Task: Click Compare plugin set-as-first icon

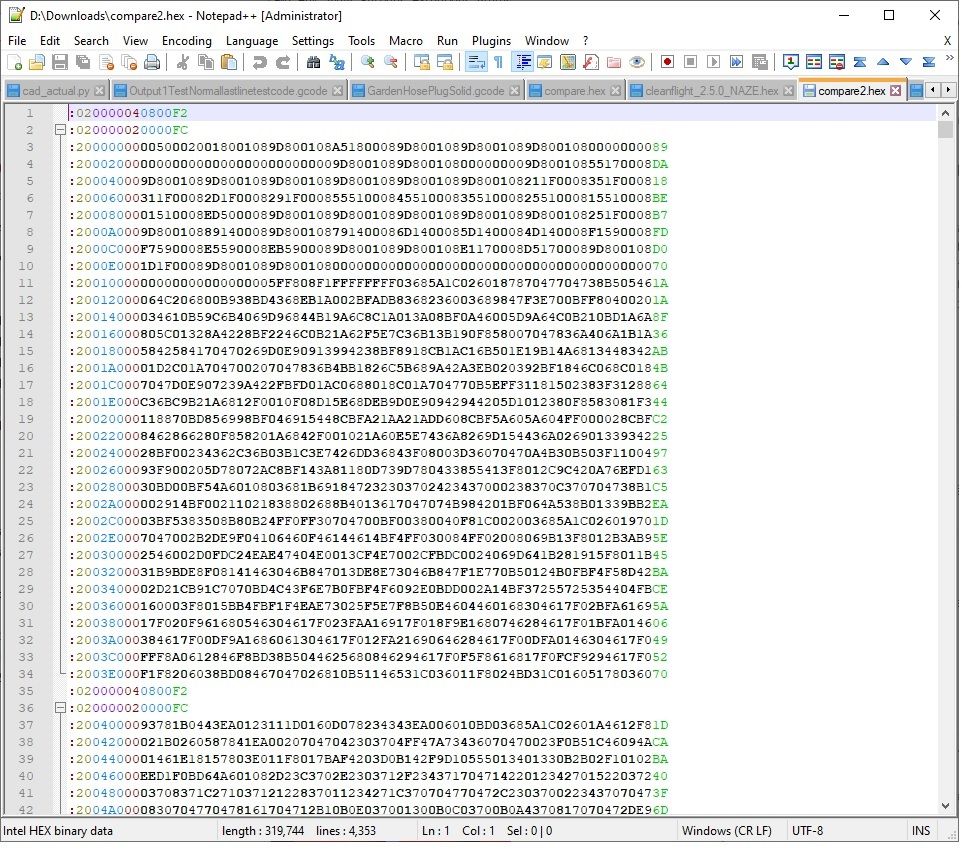Action: 790,62
